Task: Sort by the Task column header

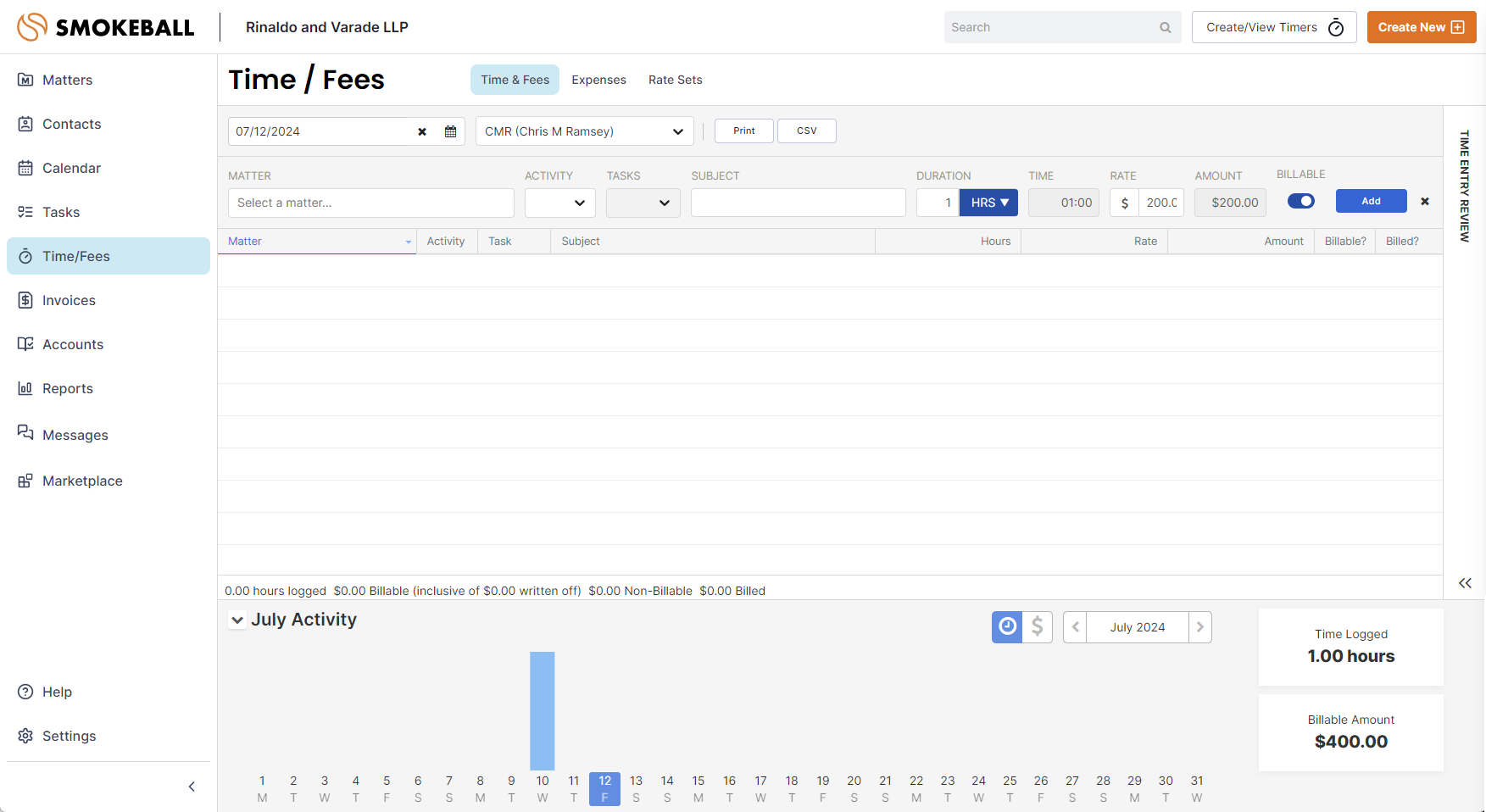Action: (x=514, y=242)
